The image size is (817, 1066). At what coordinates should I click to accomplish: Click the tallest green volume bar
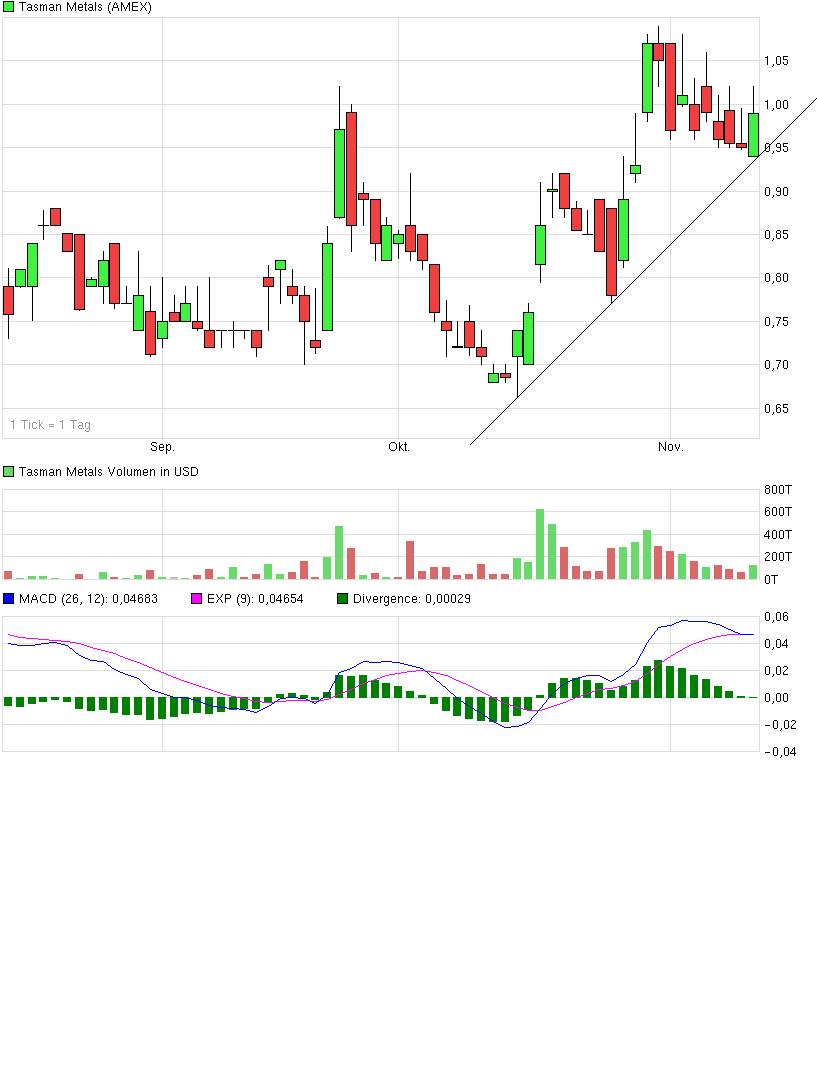pyautogui.click(x=540, y=545)
